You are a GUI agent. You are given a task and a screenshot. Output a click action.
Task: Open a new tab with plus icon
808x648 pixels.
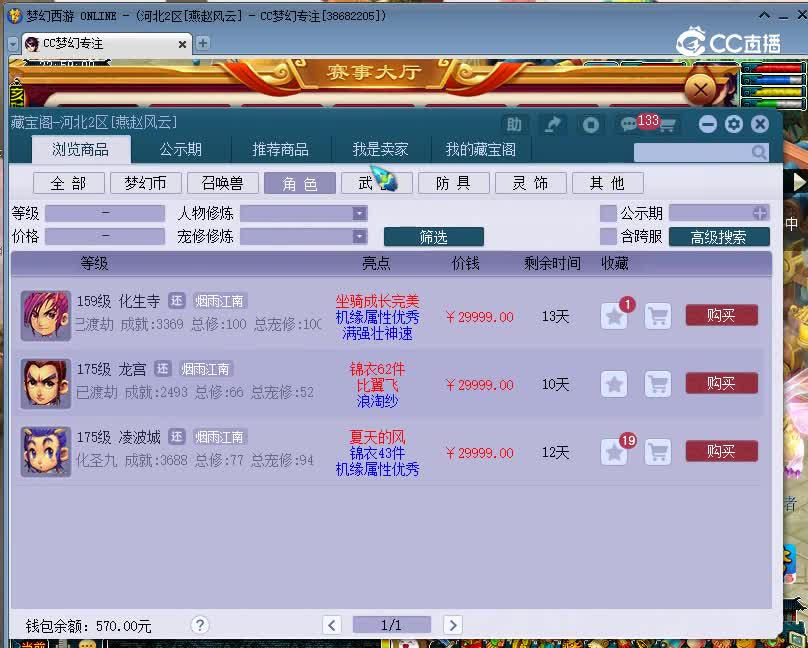pyautogui.click(x=203, y=43)
